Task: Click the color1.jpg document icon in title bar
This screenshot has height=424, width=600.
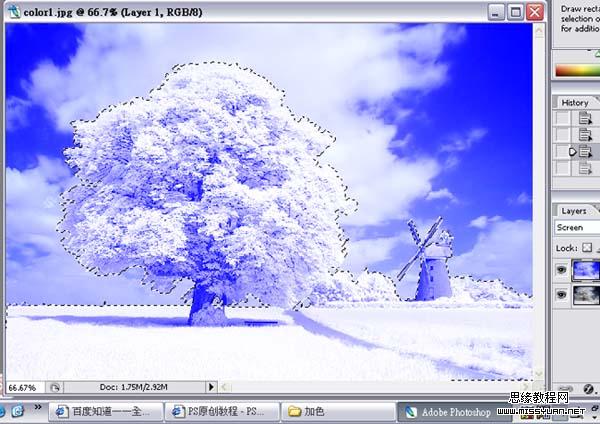Action: 14,12
